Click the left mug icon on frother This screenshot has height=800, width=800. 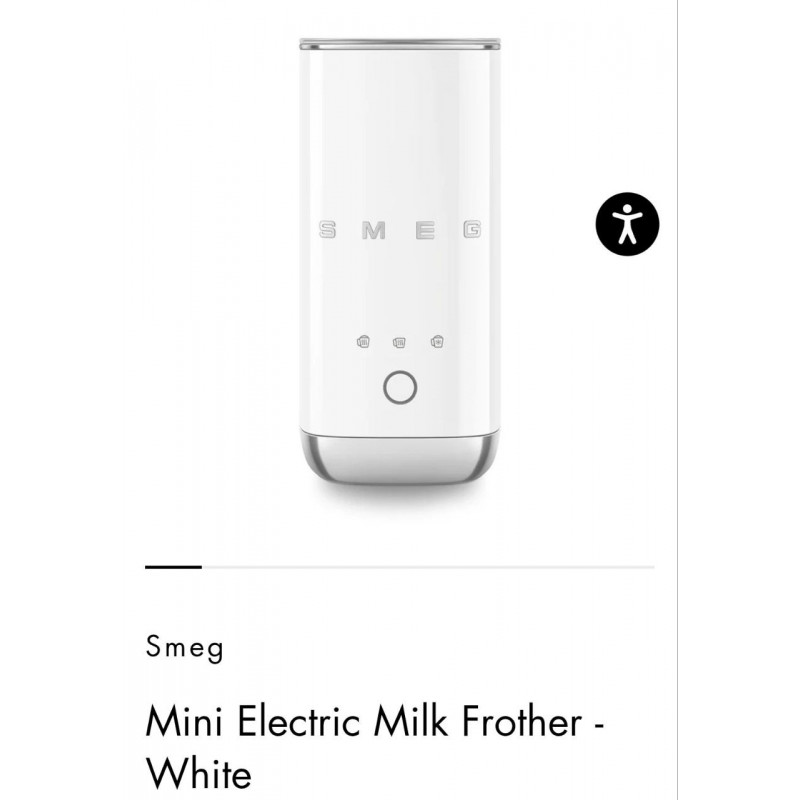point(363,342)
